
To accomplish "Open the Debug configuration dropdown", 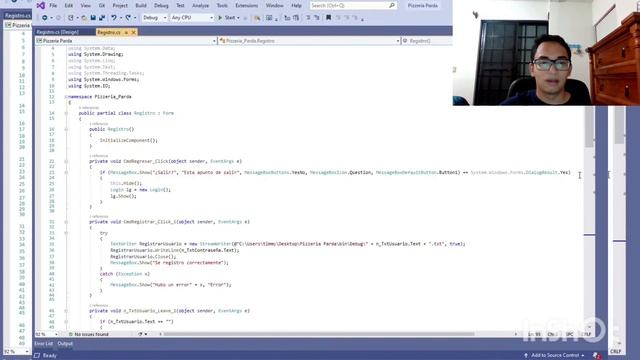I will [154, 18].
